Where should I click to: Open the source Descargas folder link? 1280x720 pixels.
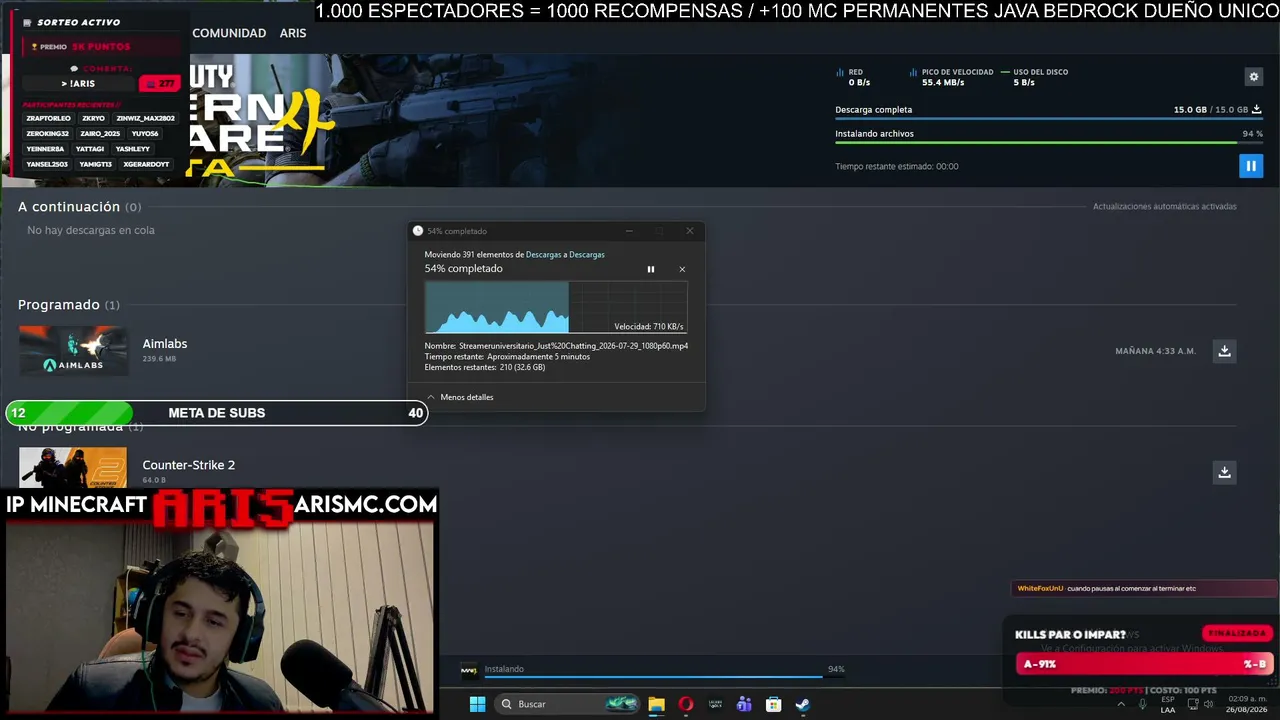[x=545, y=255]
